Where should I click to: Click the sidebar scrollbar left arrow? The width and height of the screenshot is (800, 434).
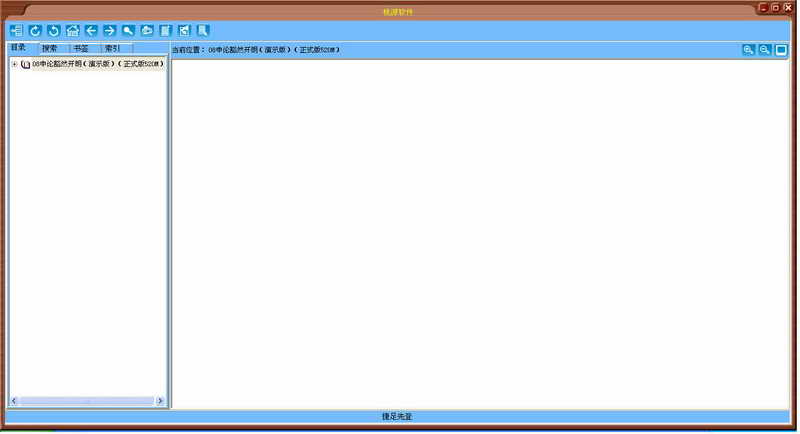coord(14,401)
